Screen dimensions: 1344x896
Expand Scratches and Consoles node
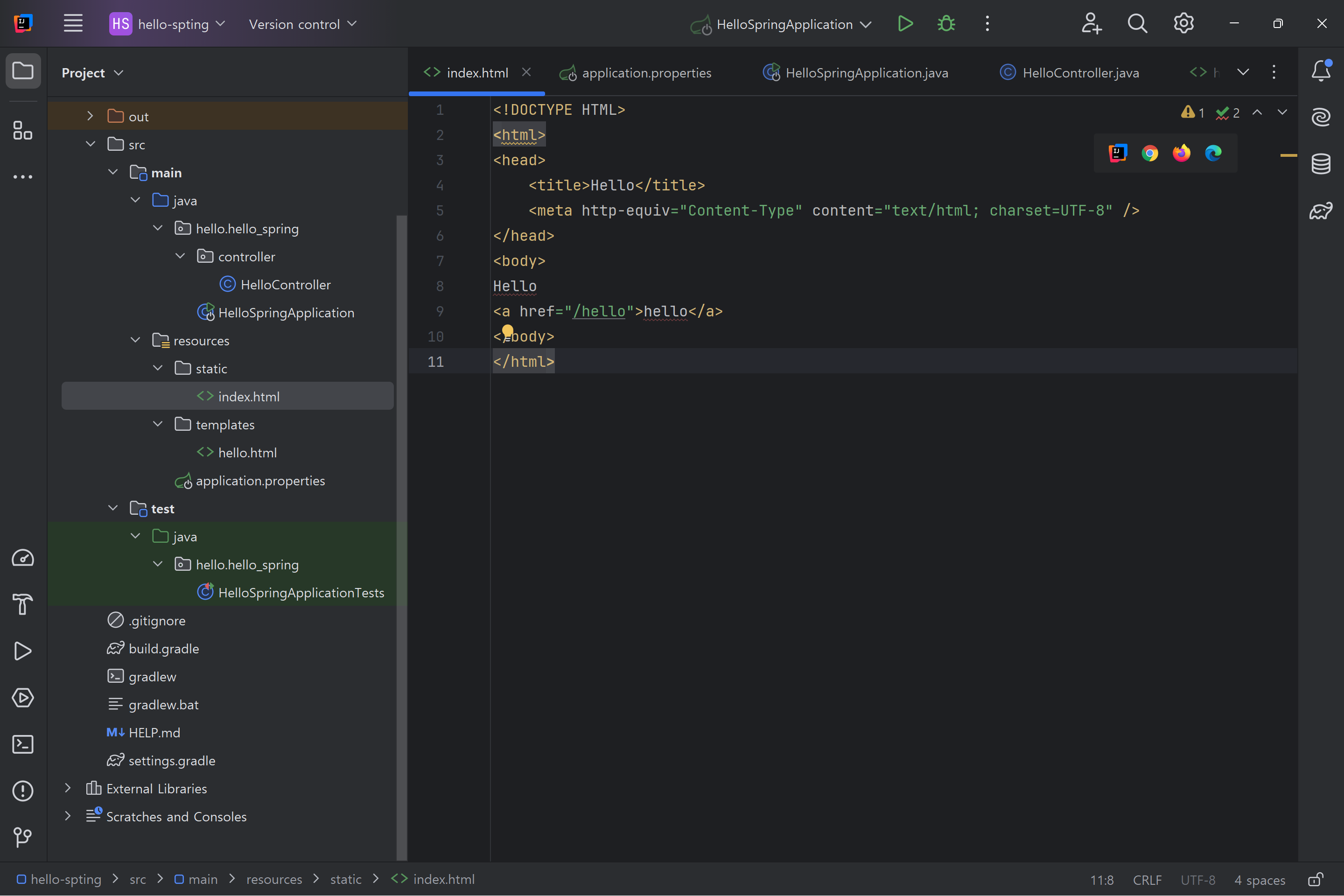pos(67,816)
